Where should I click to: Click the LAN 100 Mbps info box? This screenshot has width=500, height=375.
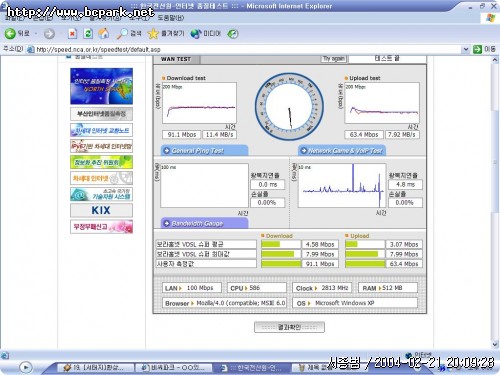(x=192, y=288)
